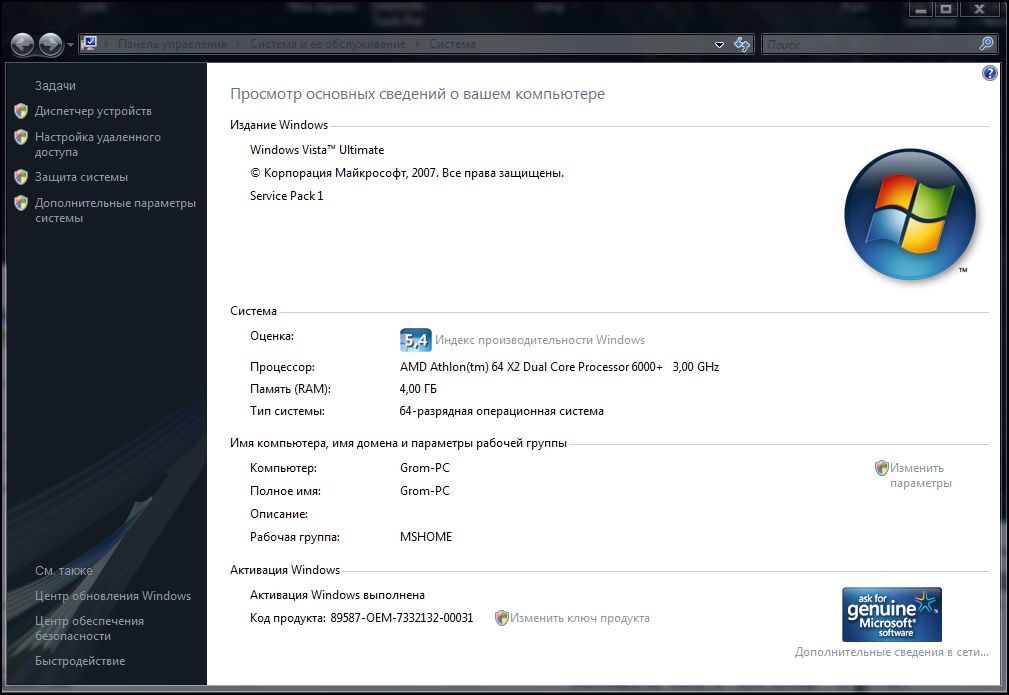The image size is (1009, 695).
Task: Open Центр обеспечения безопасности
Action: 89,628
